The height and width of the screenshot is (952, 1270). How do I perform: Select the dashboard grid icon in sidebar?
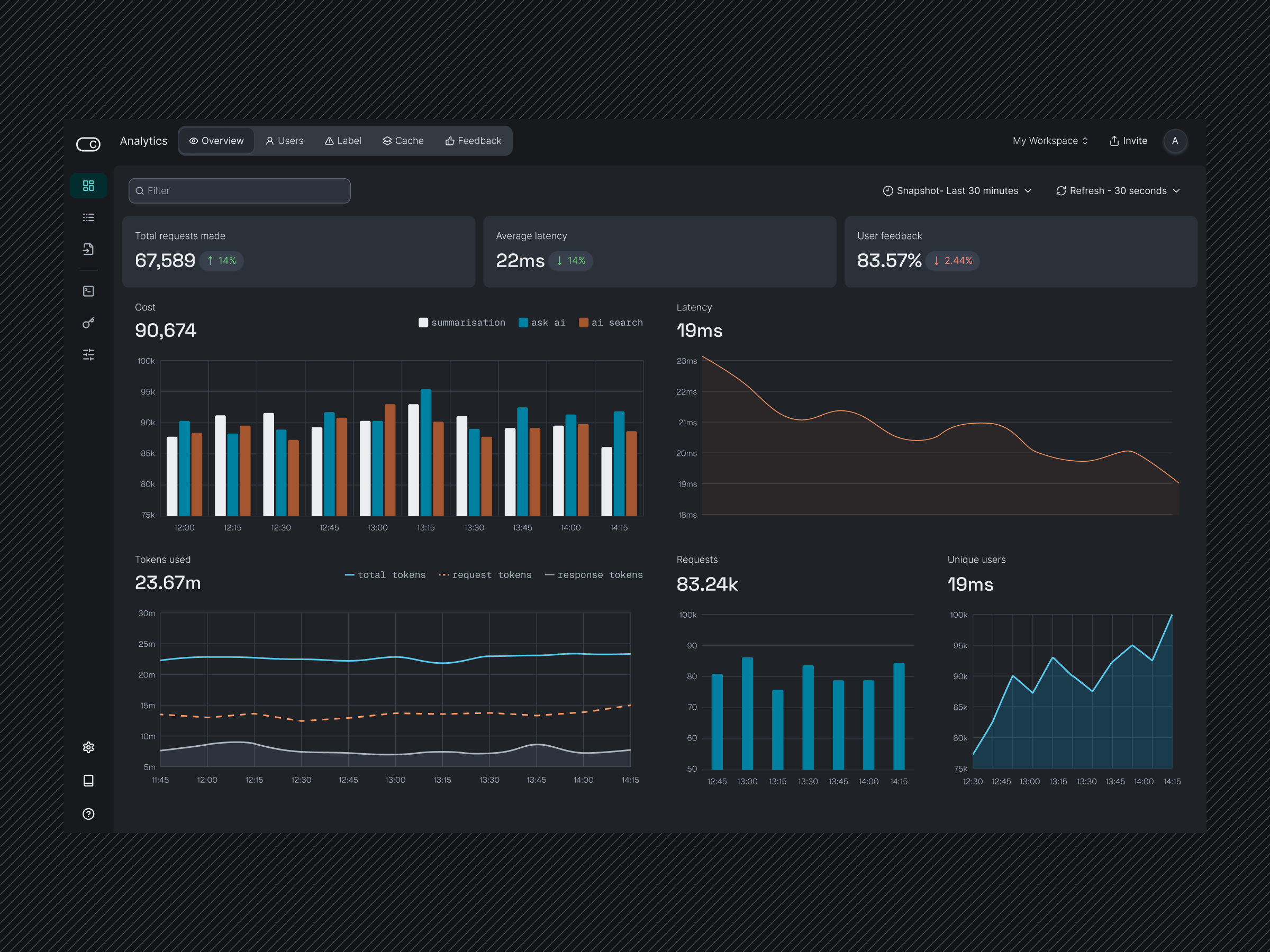(88, 185)
